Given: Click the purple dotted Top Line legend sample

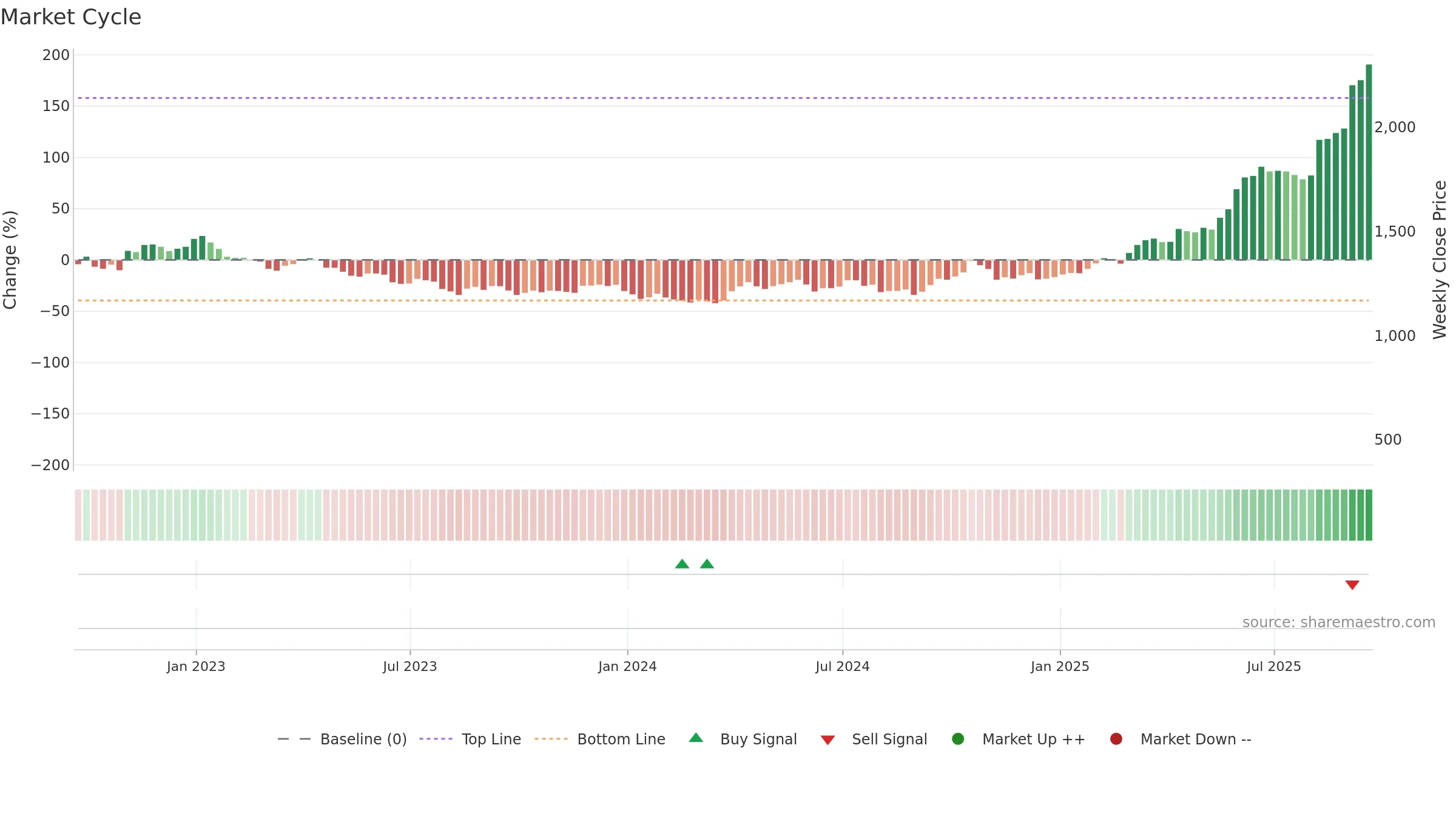Looking at the screenshot, I should pyautogui.click(x=436, y=739).
